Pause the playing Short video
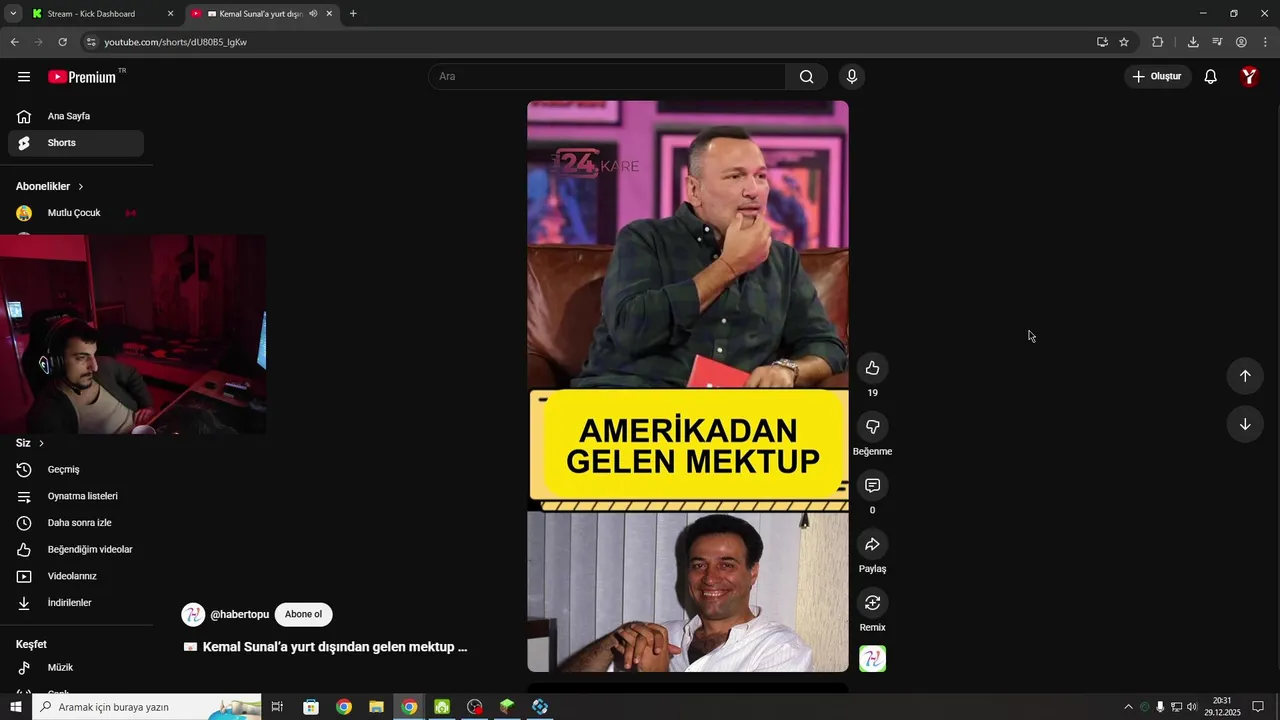Viewport: 1280px width, 720px height. (688, 386)
